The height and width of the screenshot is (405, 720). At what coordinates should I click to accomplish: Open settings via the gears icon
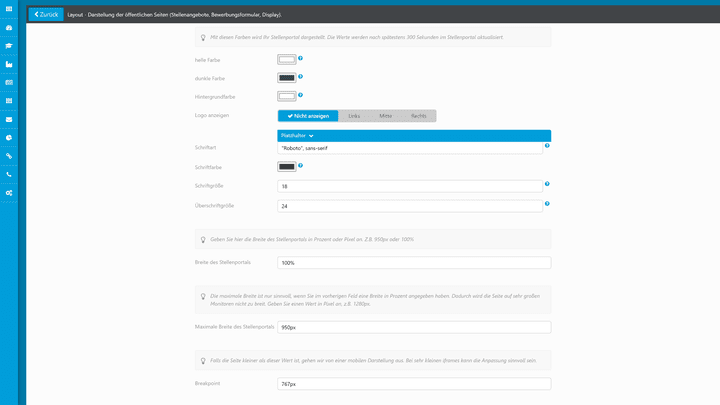(x=9, y=192)
